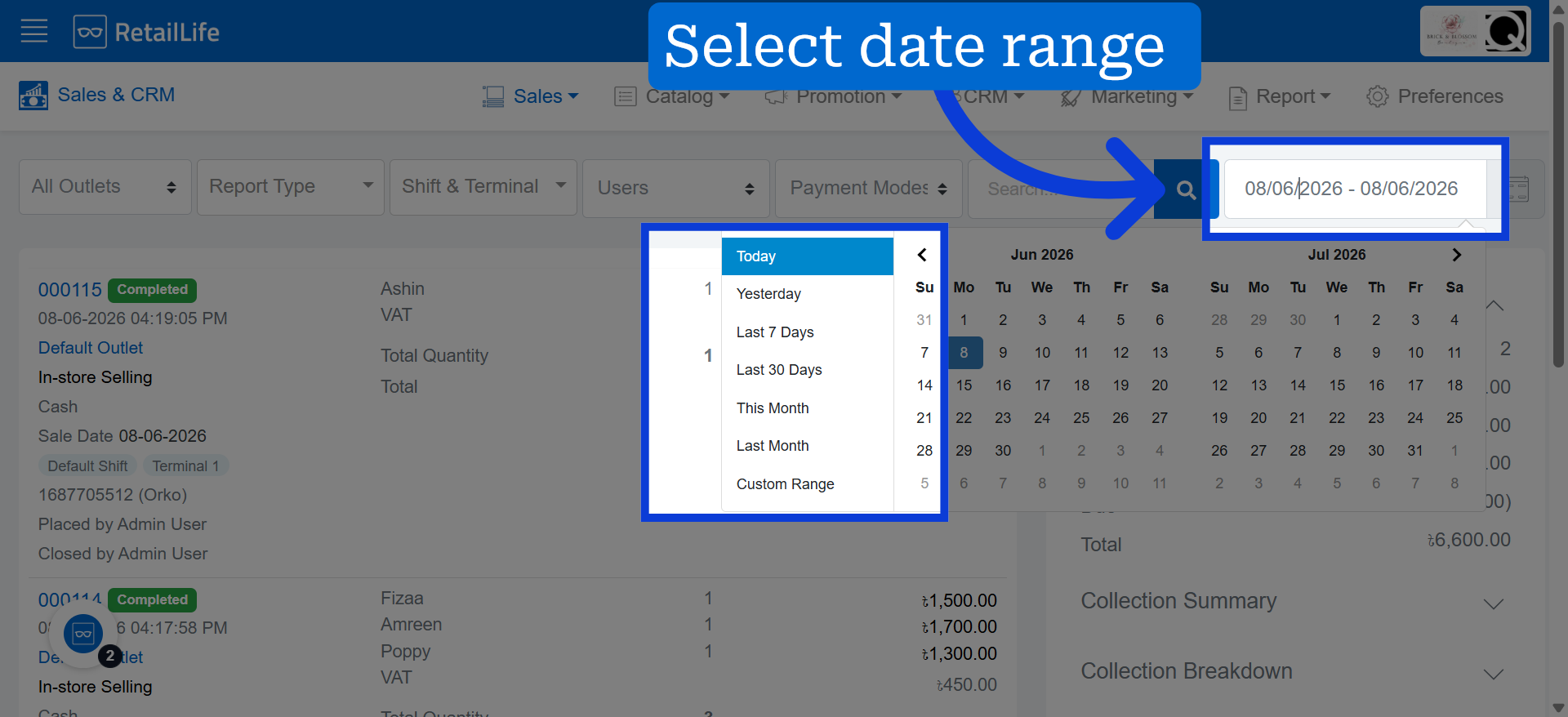Screen dimensions: 1568x717
Task: Click the blue search magnifier button
Action: [x=1186, y=189]
